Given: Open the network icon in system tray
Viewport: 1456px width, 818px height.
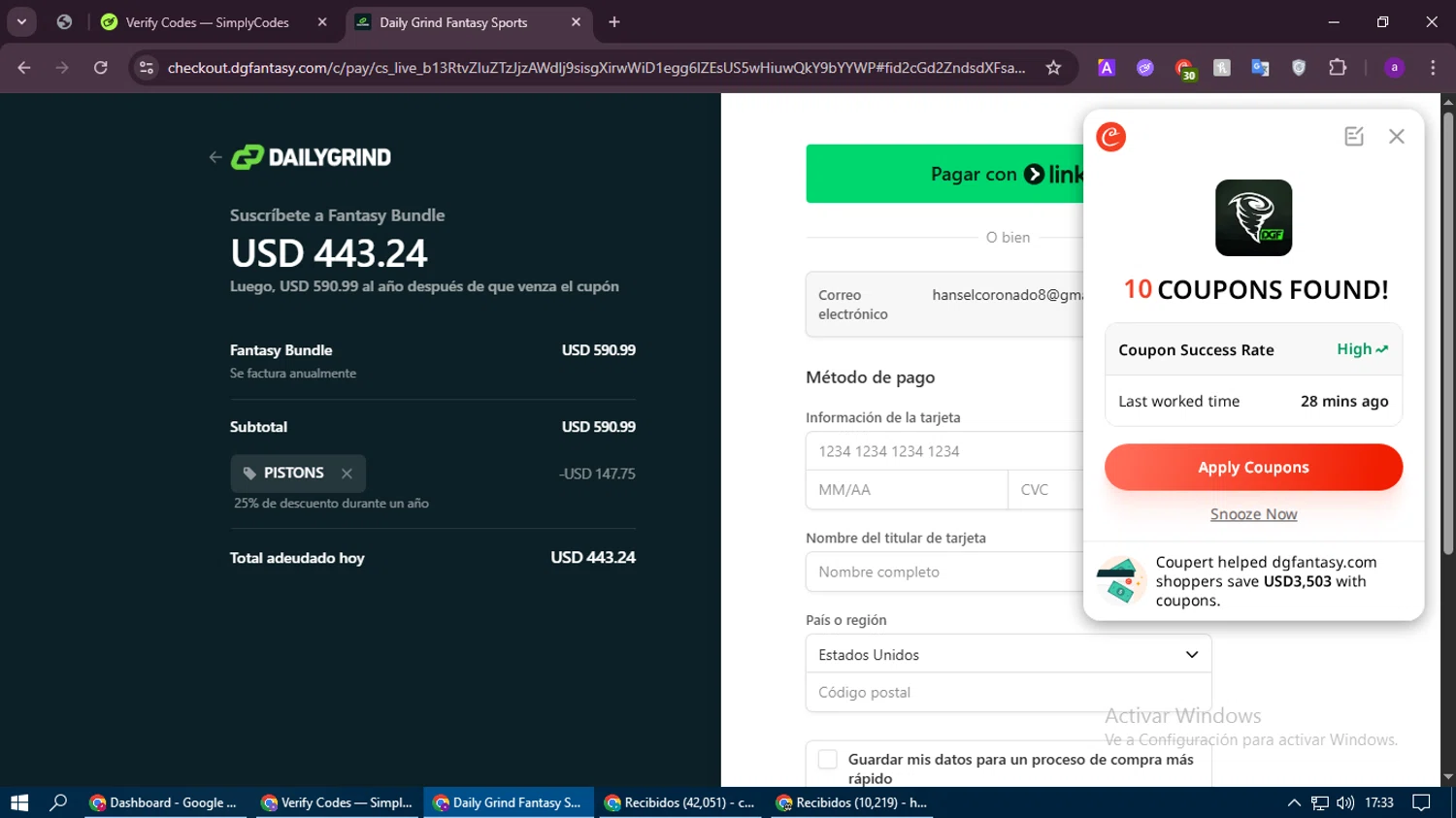Looking at the screenshot, I should (1320, 802).
